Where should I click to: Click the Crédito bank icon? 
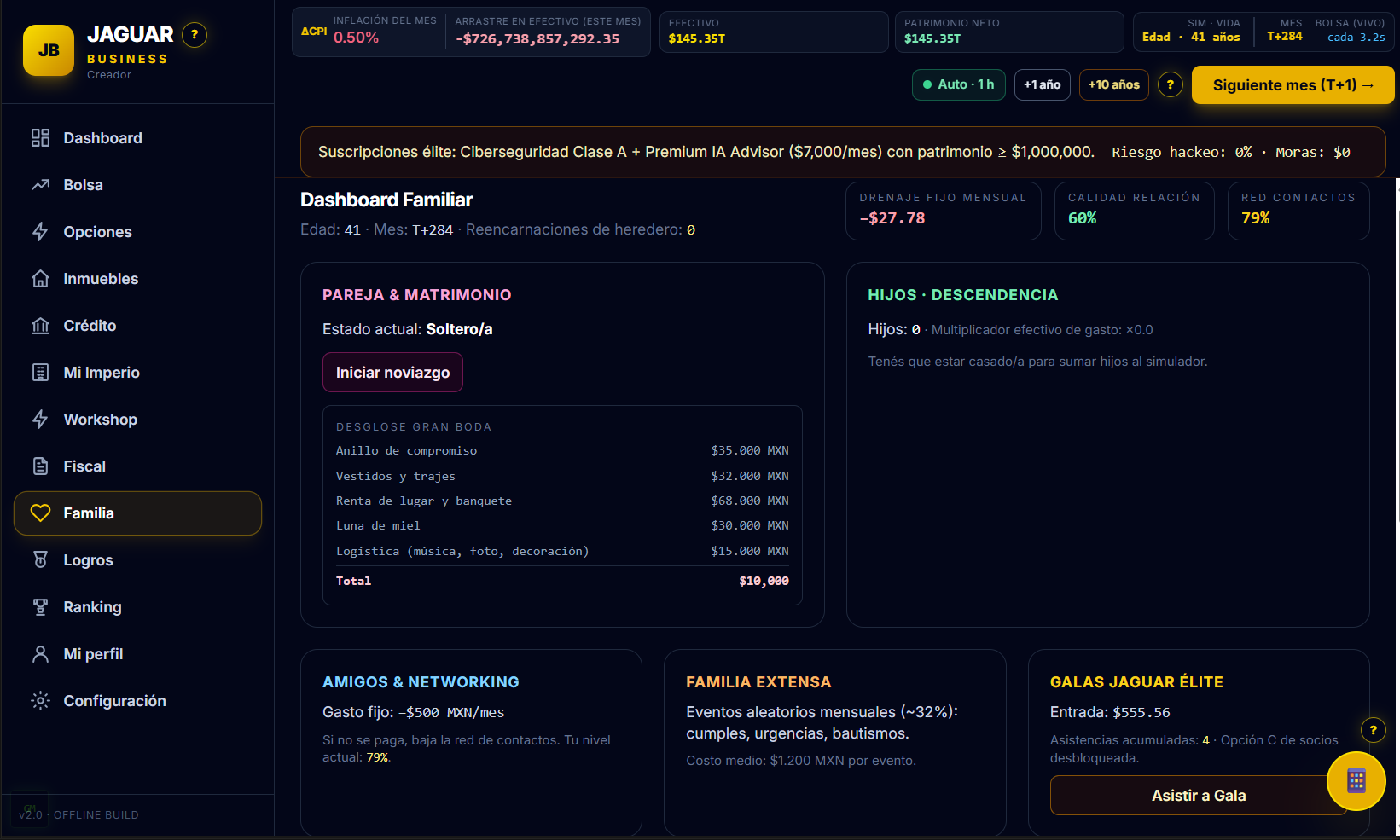[x=40, y=326]
